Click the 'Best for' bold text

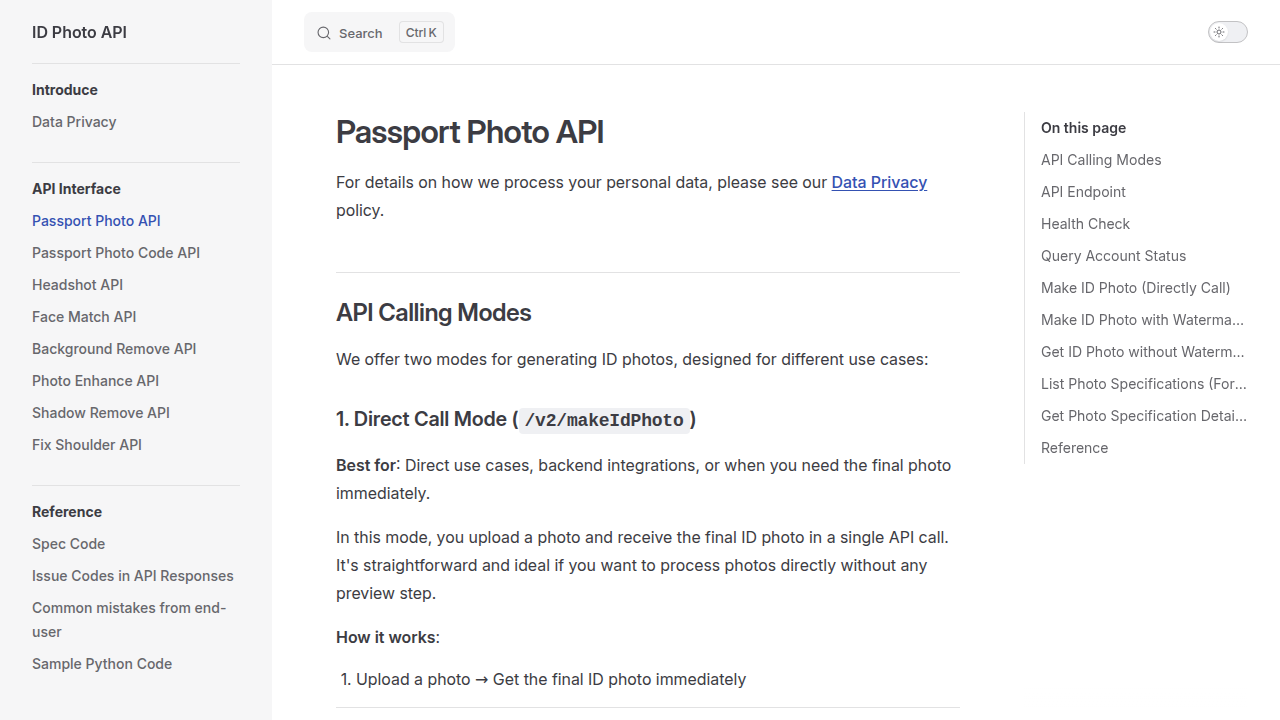click(366, 465)
